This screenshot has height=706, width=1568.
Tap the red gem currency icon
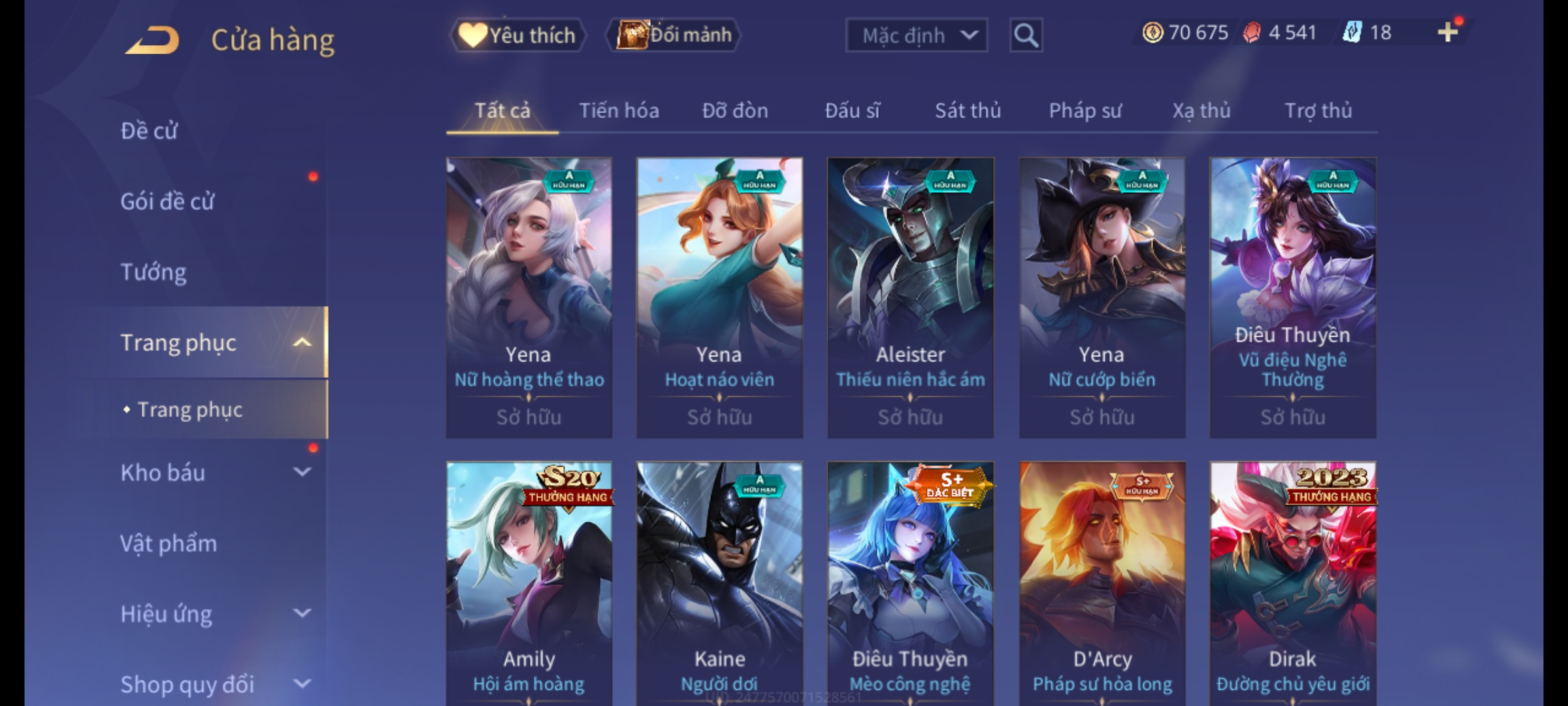pos(1252,33)
